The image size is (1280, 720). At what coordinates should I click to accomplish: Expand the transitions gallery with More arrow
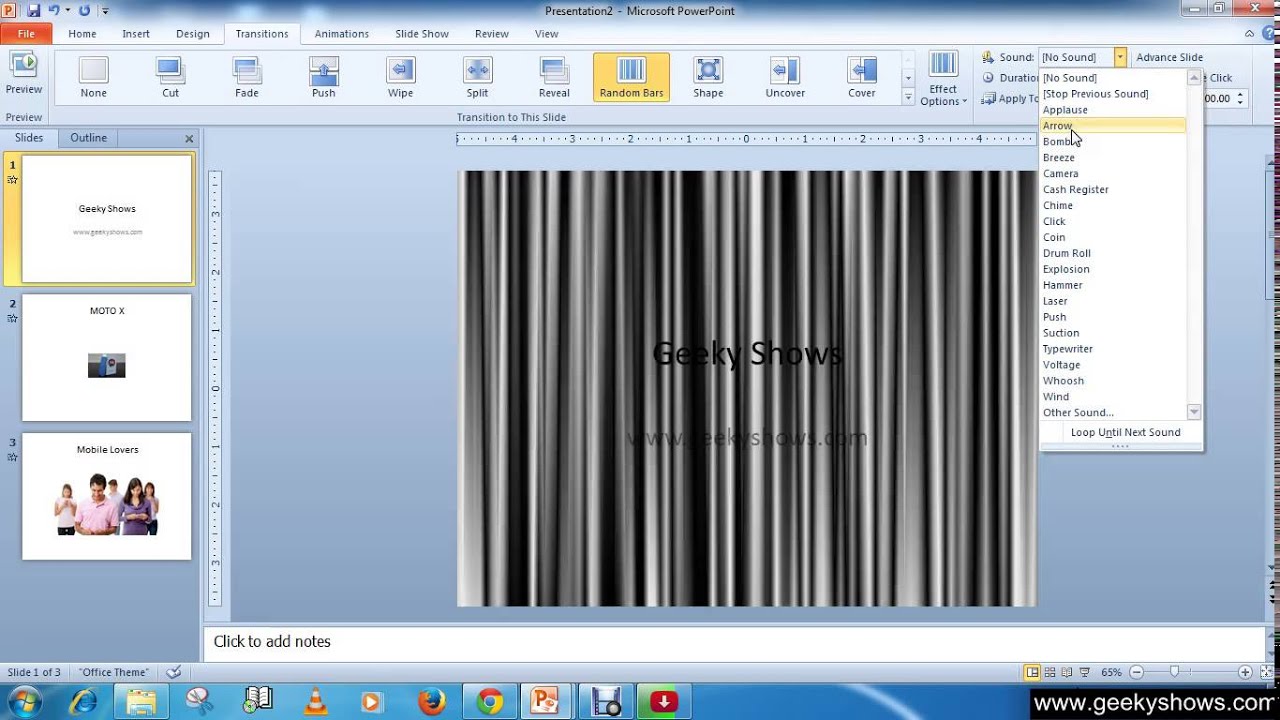(909, 97)
